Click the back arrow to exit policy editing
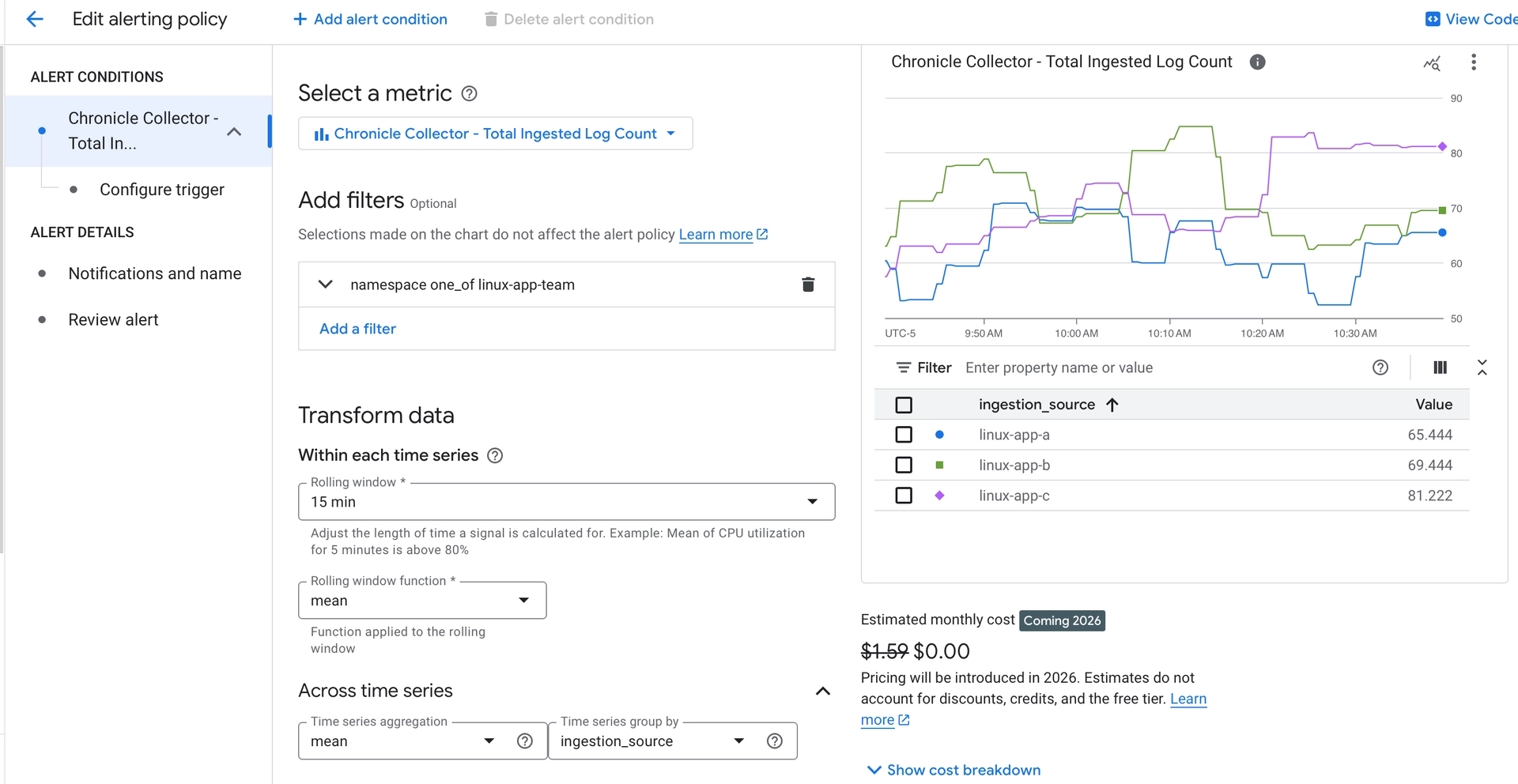The image size is (1518, 784). [x=35, y=19]
